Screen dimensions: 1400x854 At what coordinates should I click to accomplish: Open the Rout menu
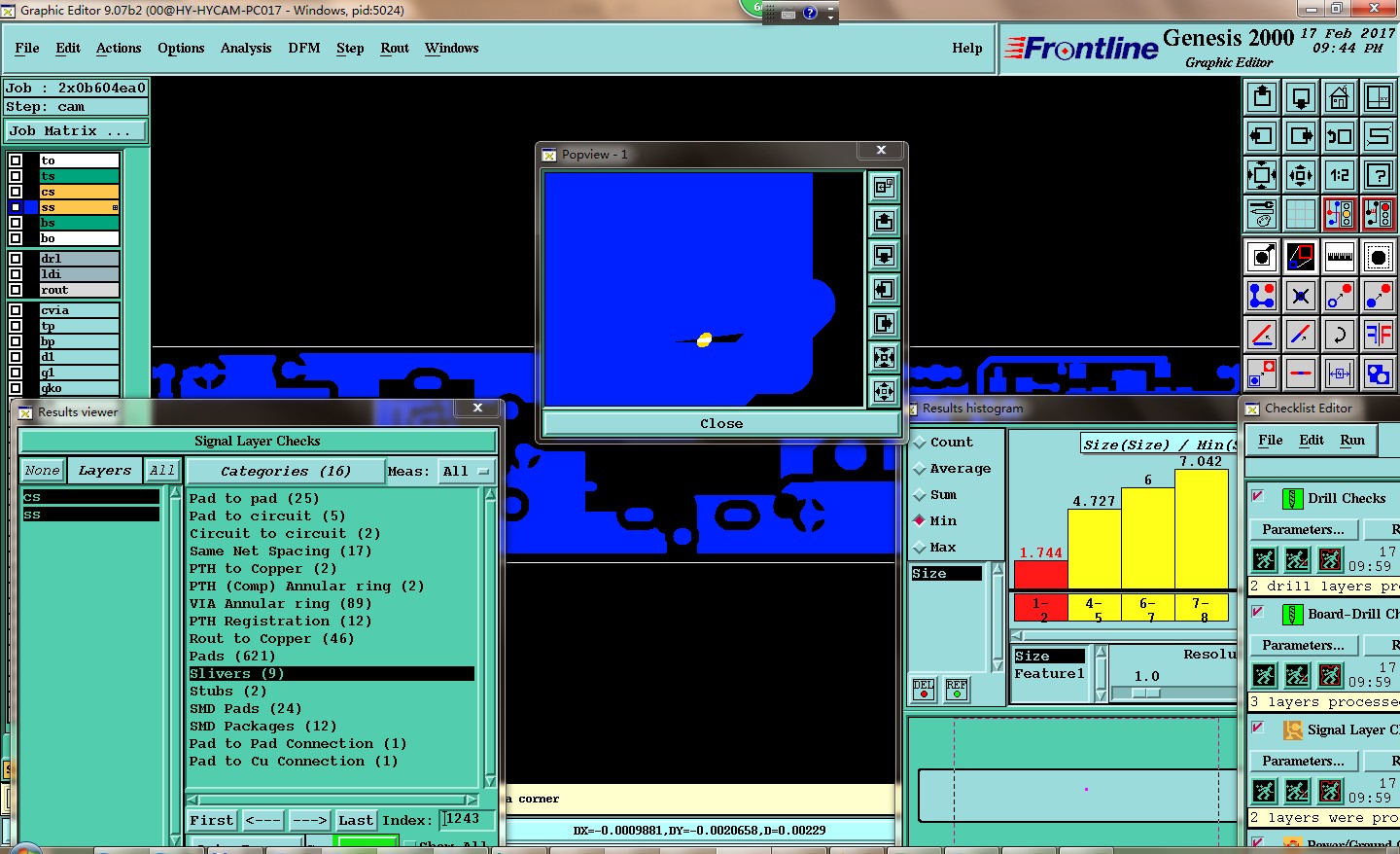(x=395, y=48)
